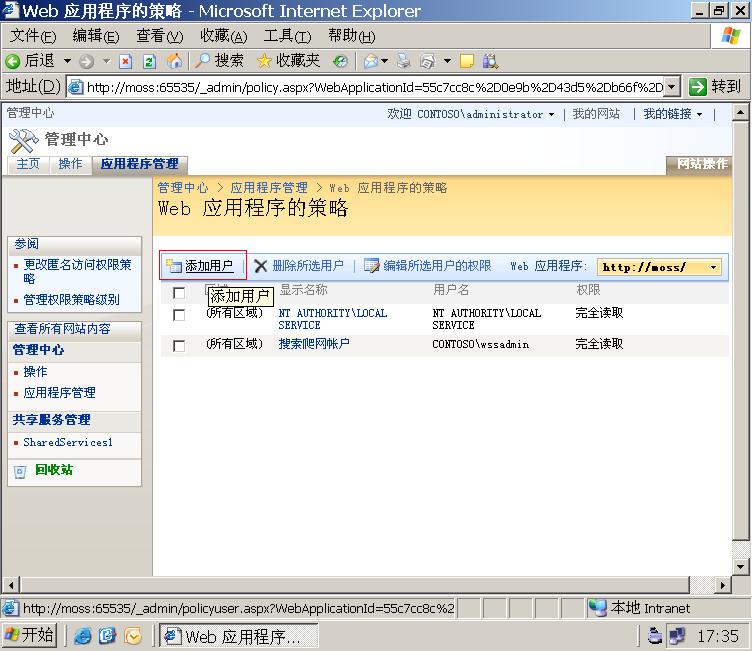
Task: Click the Stop loading icon
Action: point(126,61)
